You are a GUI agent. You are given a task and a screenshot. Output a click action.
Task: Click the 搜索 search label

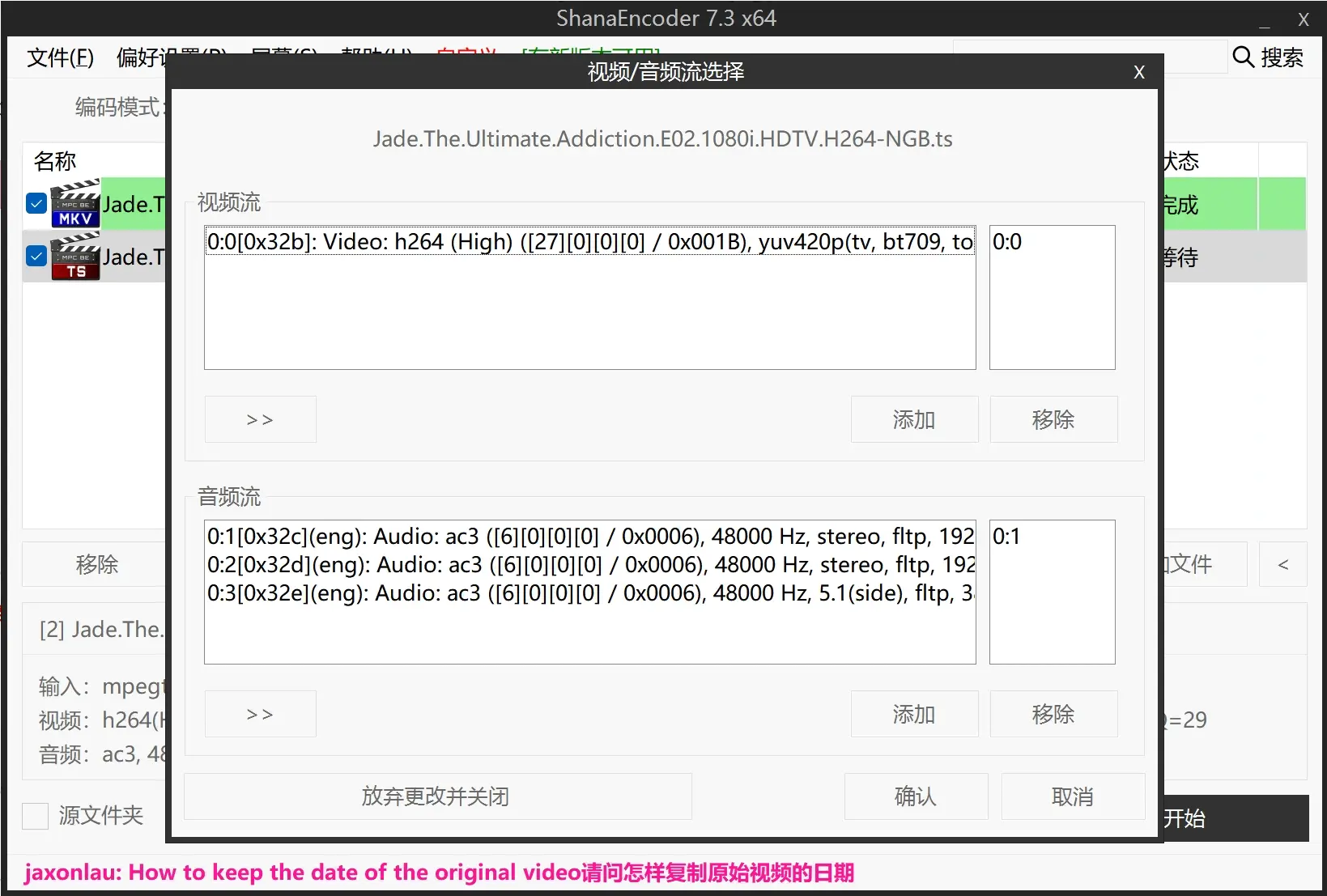pos(1282,57)
